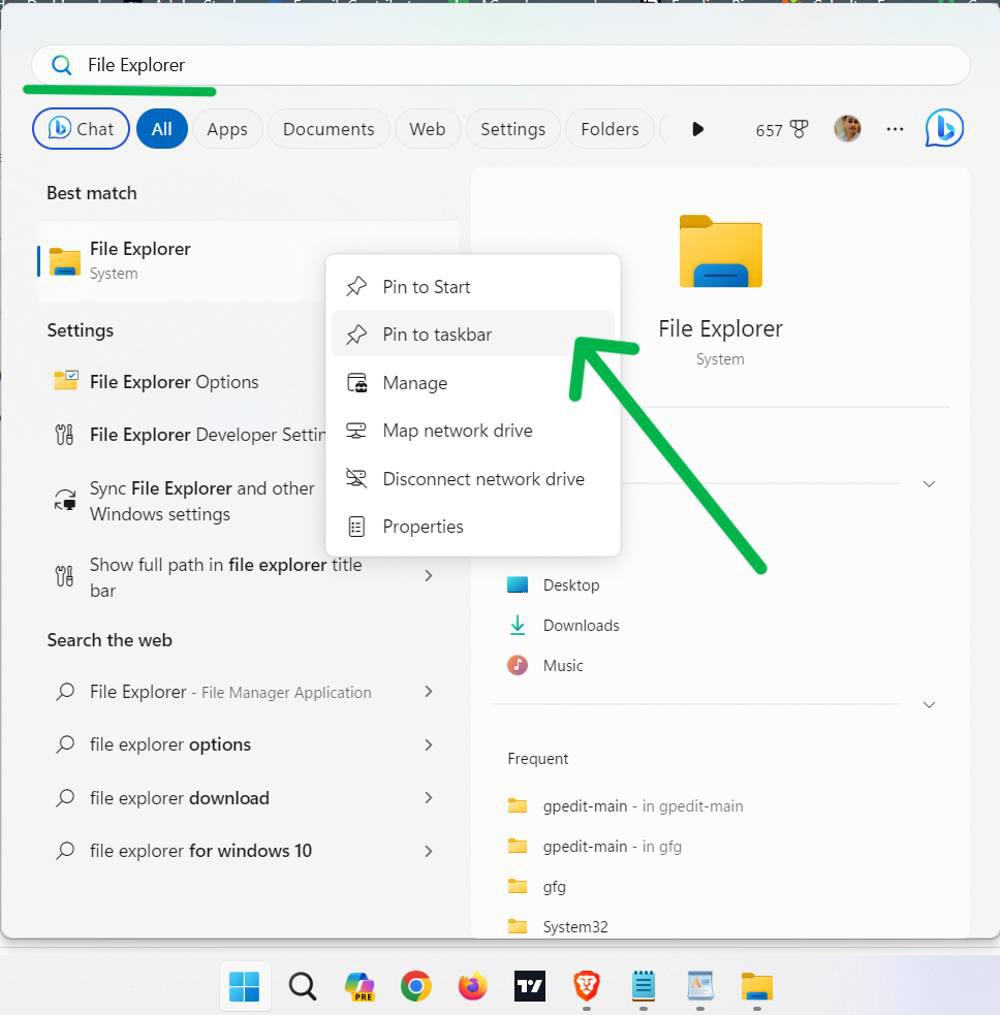Open the 657 rewards points trophy

point(782,129)
